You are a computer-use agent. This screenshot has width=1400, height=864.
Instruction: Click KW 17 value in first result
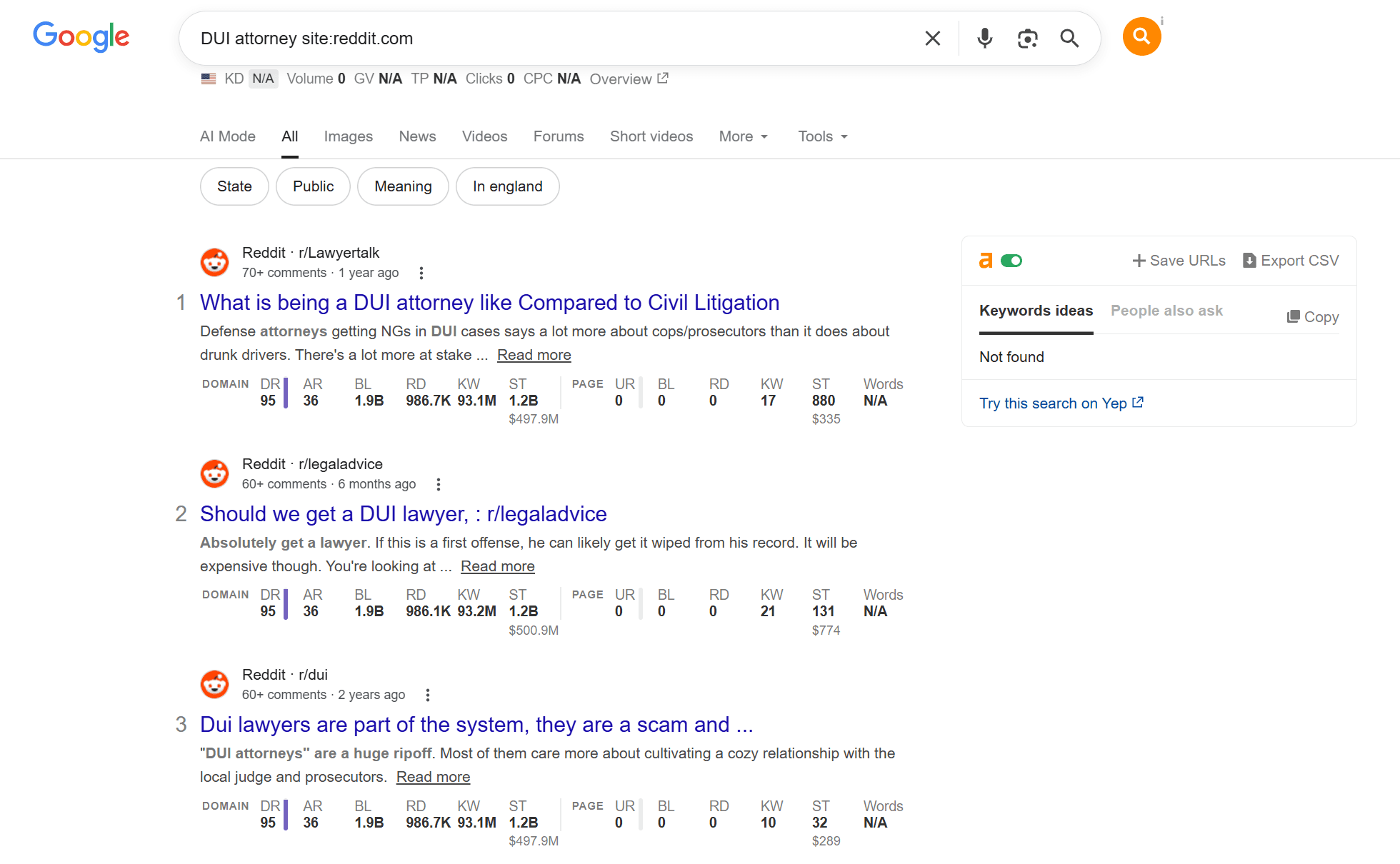coord(769,401)
